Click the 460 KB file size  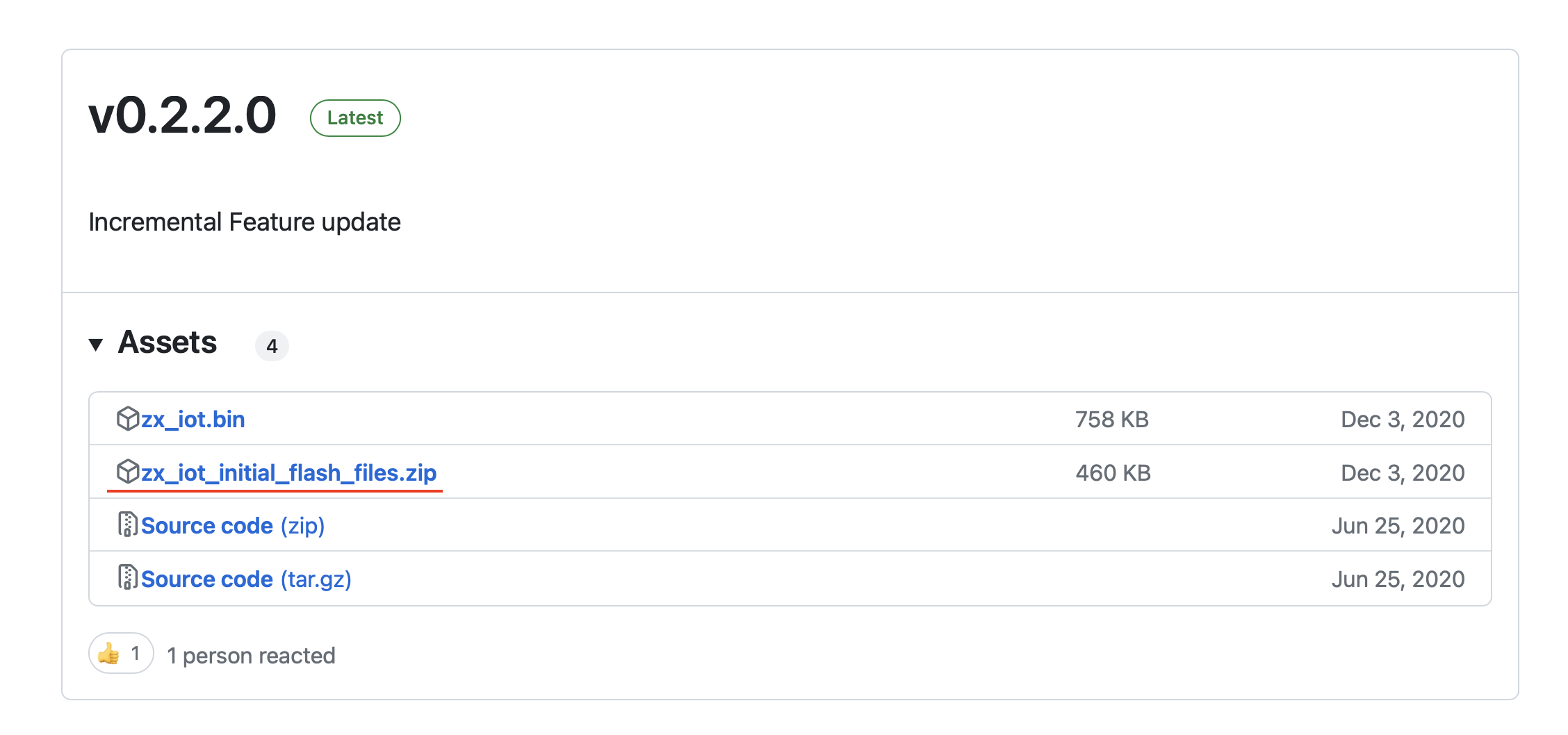point(1113,473)
